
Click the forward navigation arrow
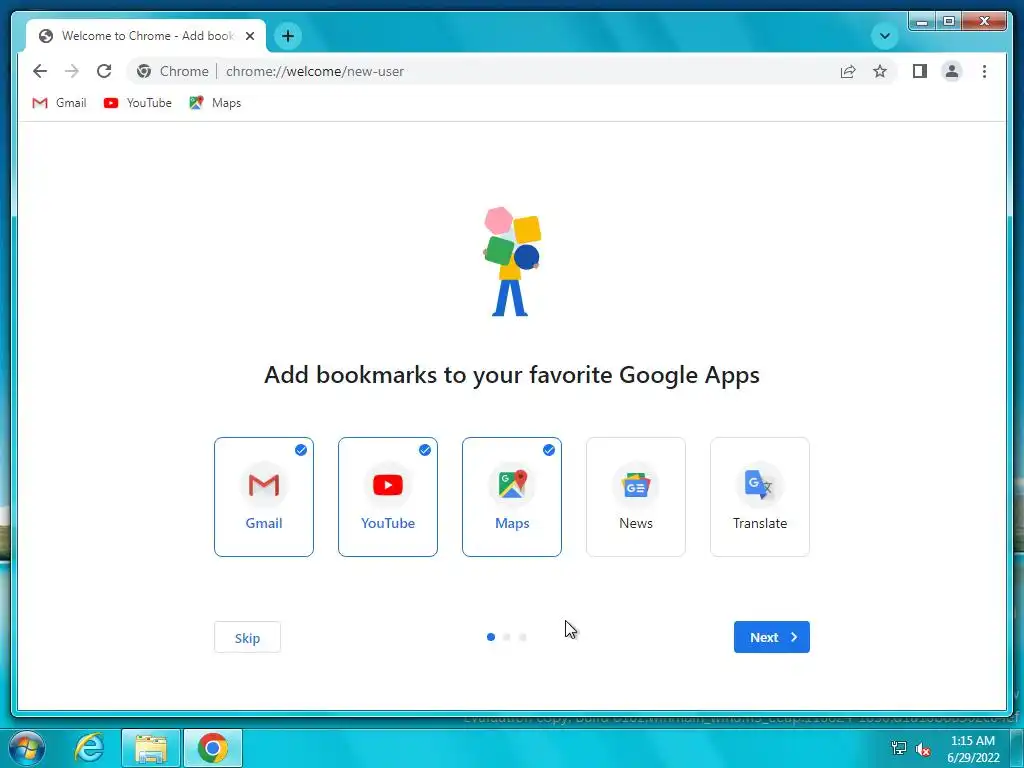[x=72, y=71]
